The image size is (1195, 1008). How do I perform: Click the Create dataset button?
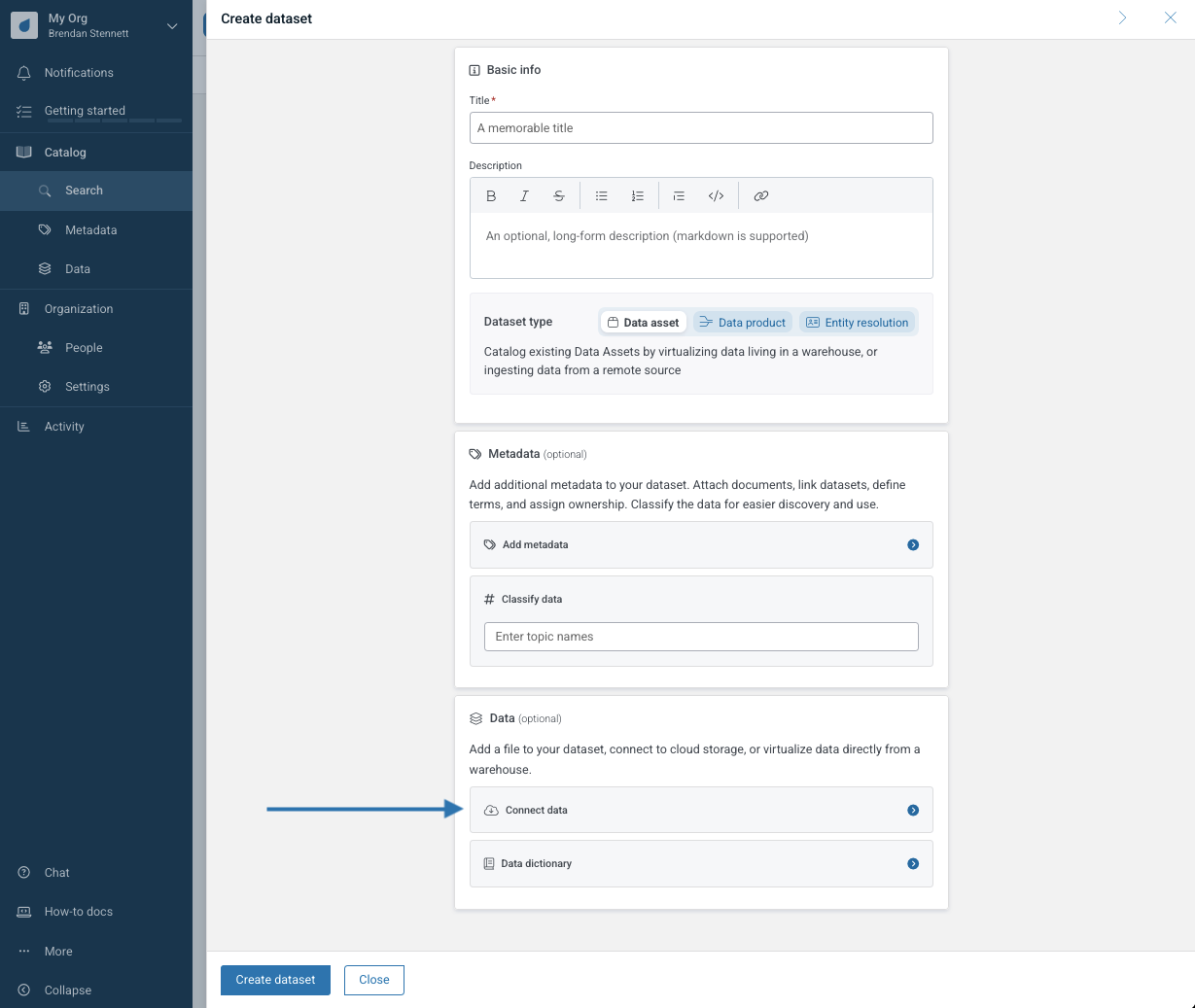click(x=275, y=980)
